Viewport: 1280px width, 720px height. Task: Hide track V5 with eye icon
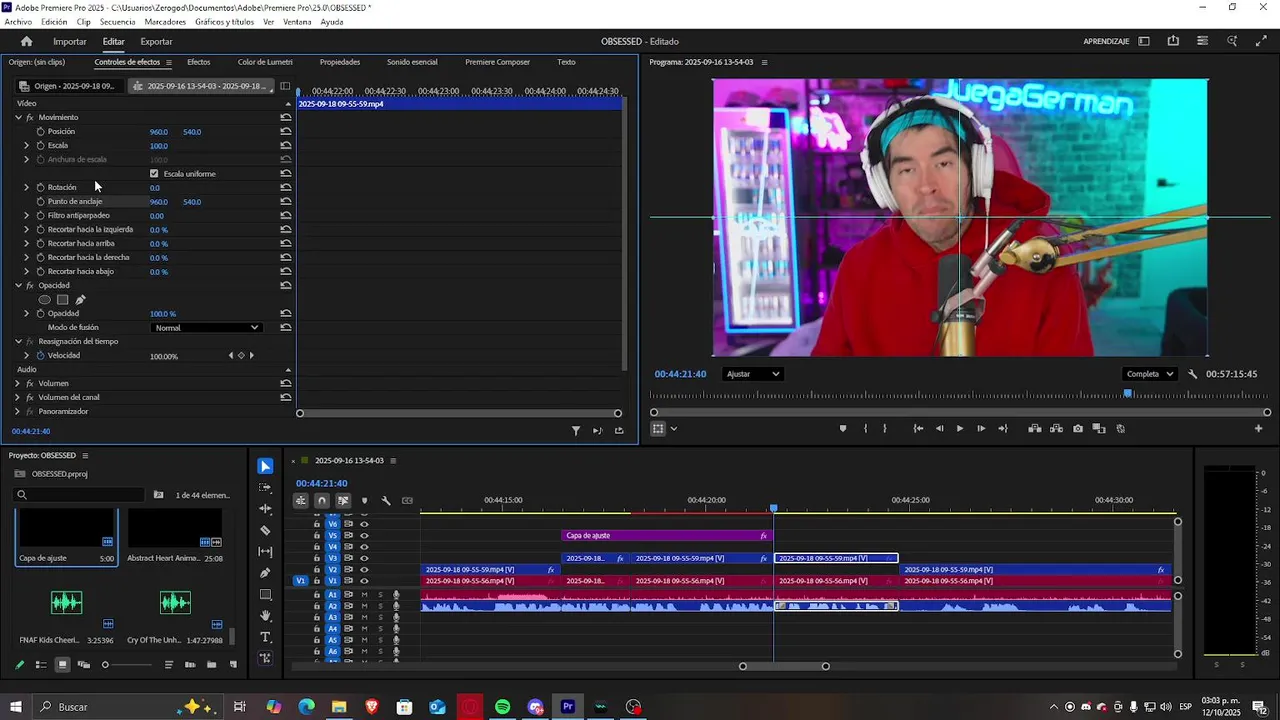coord(364,535)
